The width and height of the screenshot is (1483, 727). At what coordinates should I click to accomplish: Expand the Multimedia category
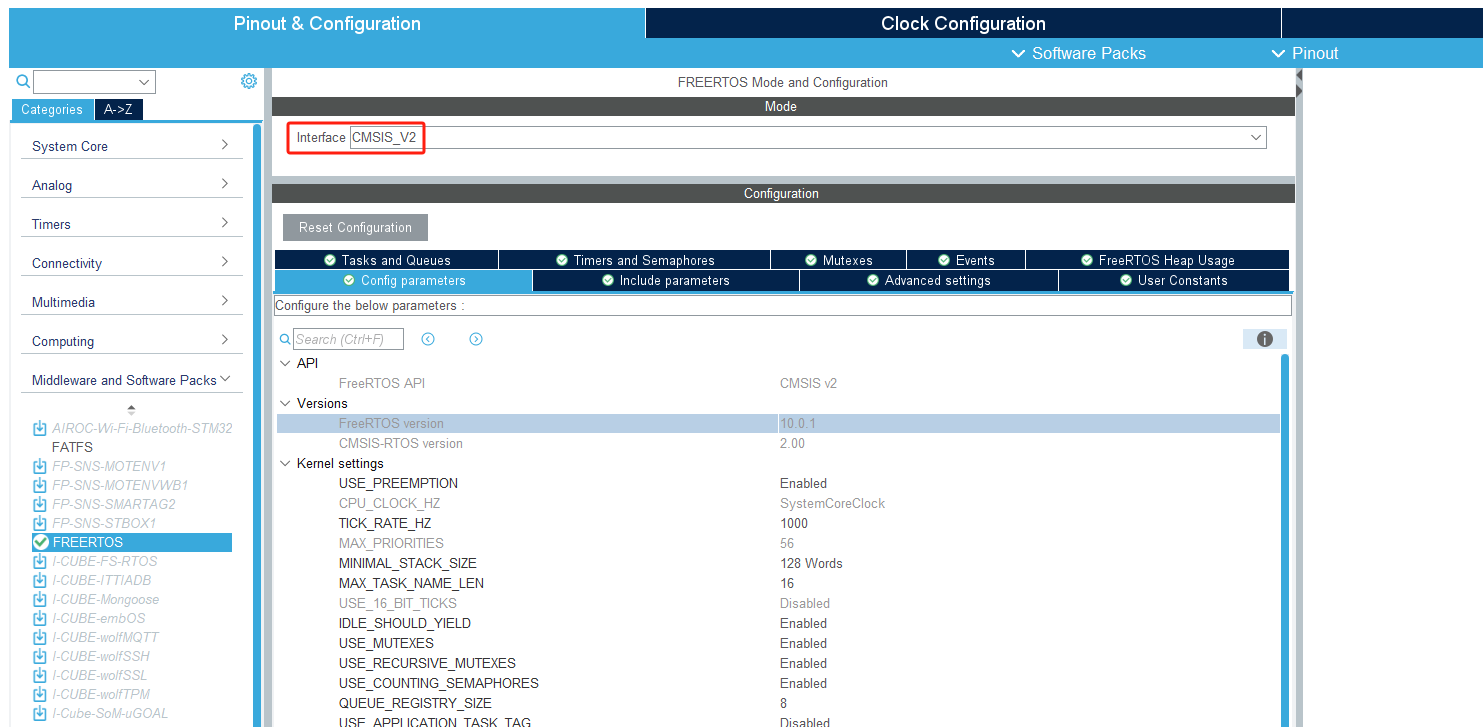point(132,302)
